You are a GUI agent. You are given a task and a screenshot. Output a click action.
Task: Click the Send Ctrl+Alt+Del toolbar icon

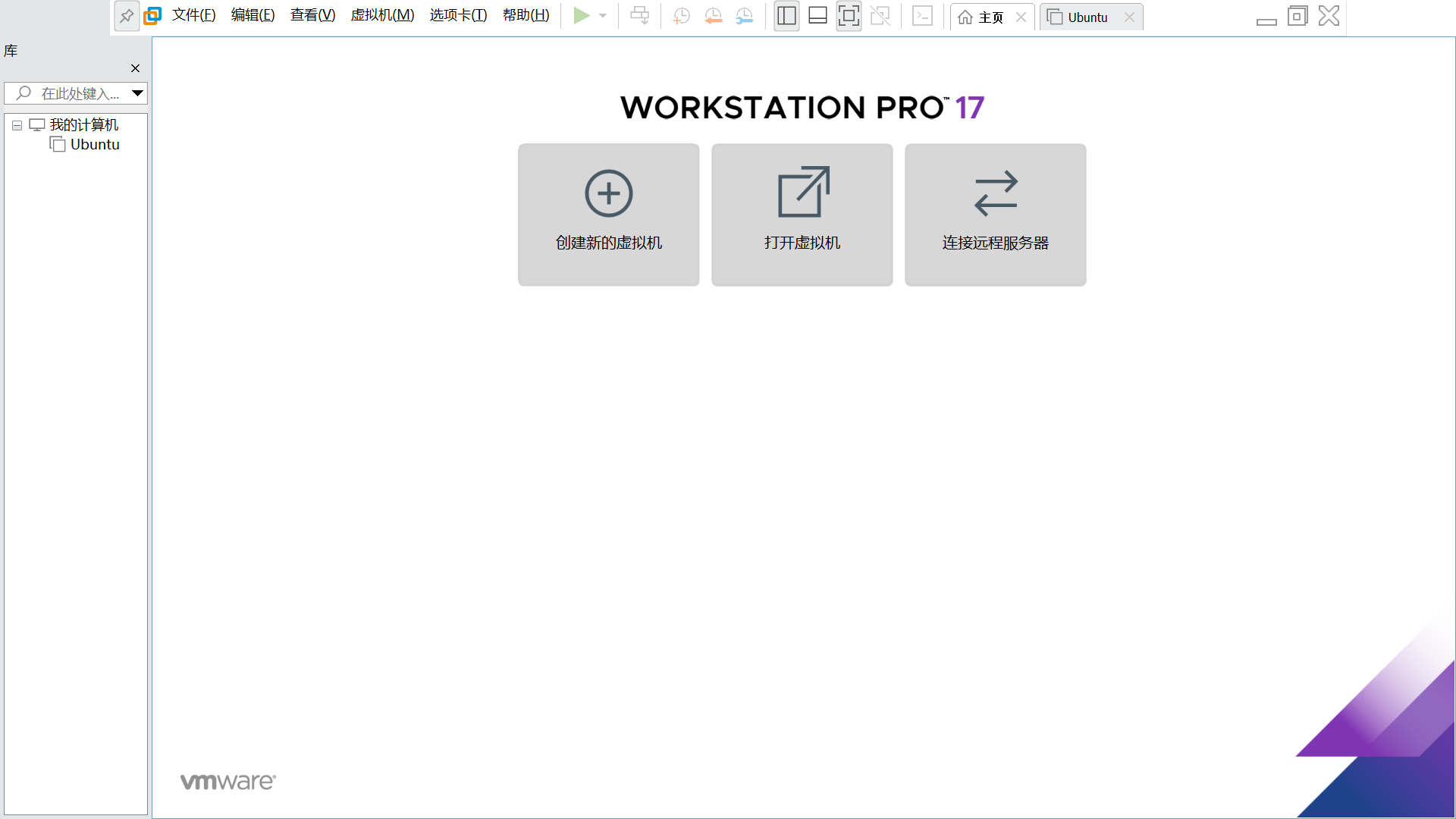(640, 16)
